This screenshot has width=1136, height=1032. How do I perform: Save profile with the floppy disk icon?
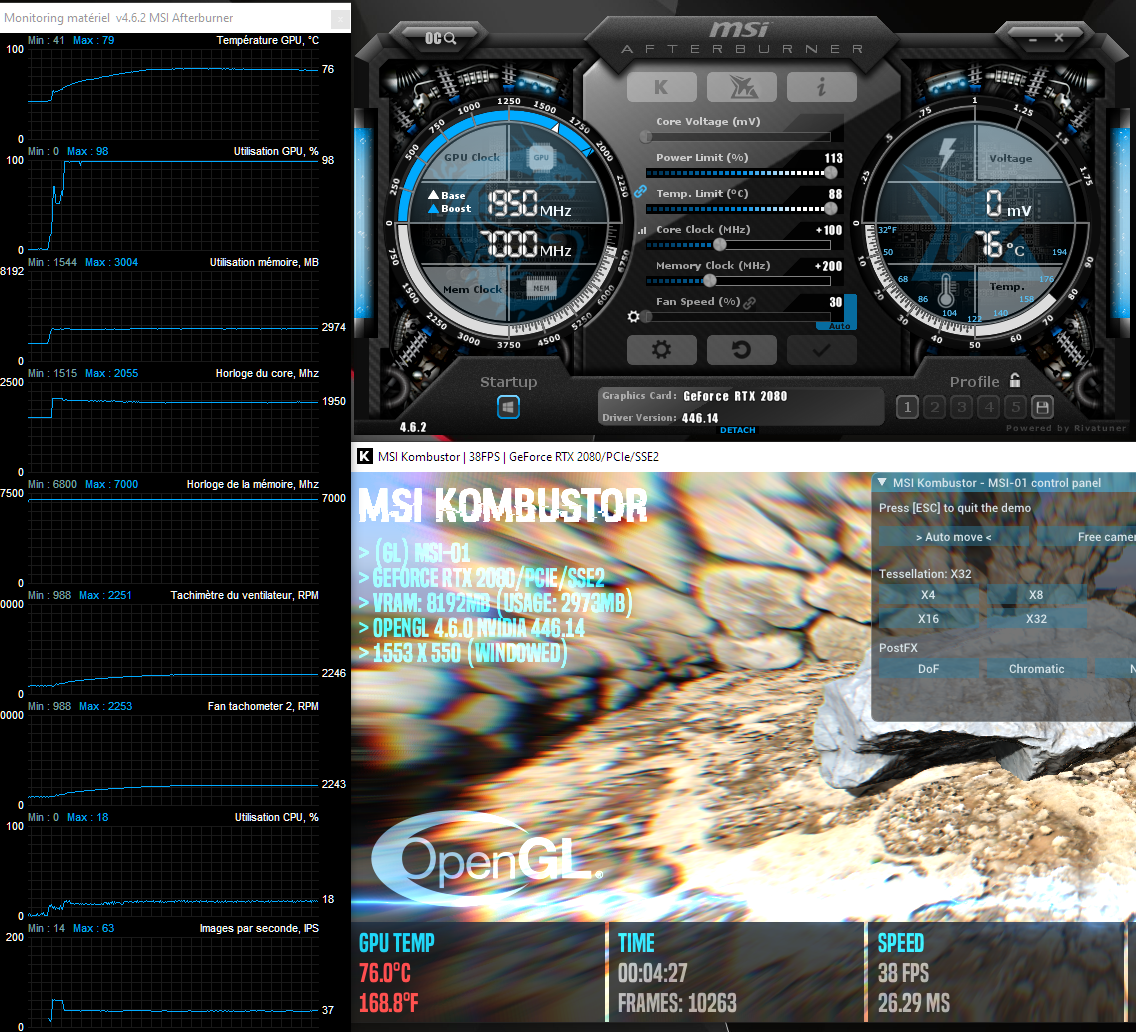[x=1043, y=407]
